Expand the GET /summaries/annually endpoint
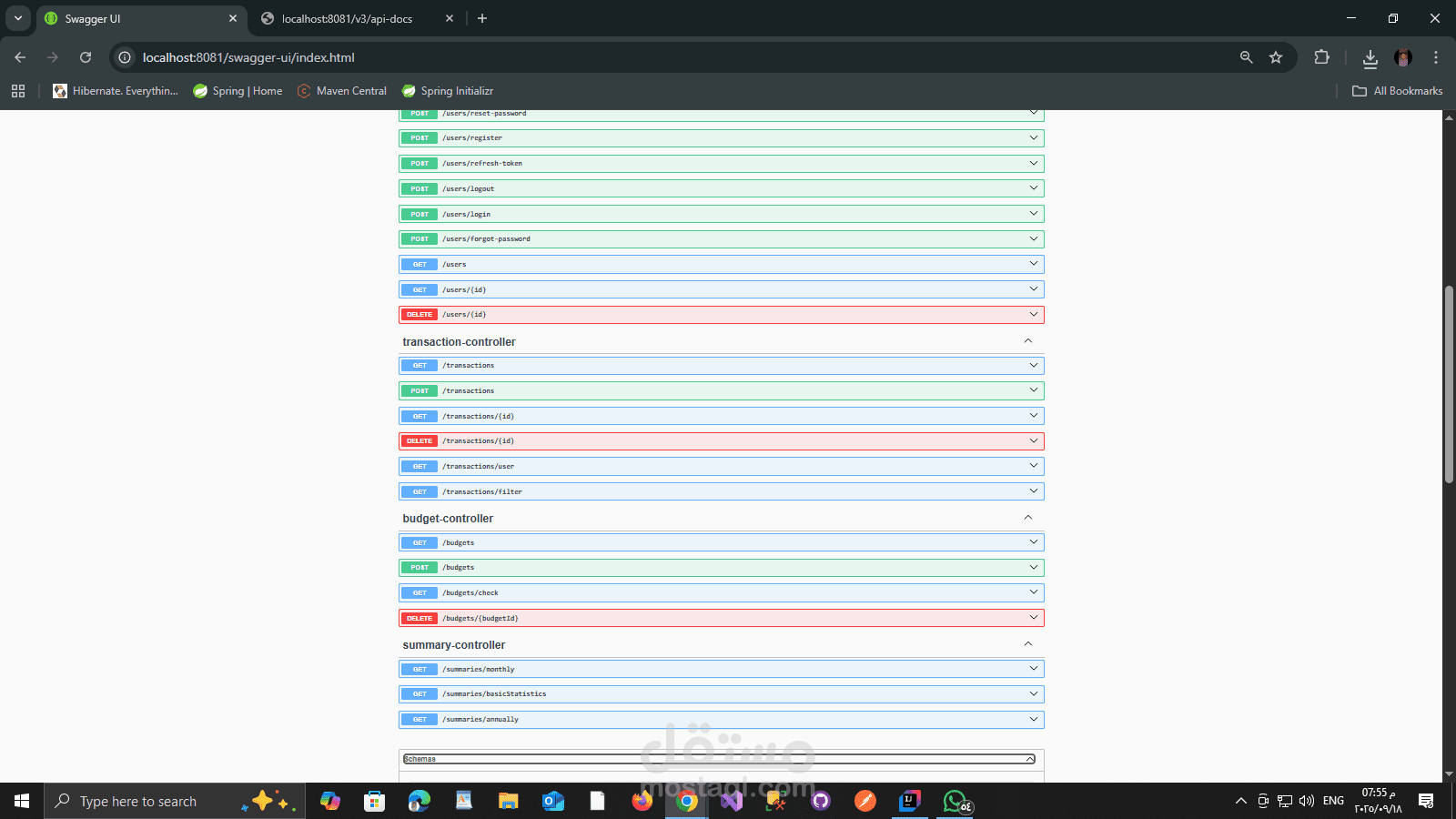The height and width of the screenshot is (819, 1456). click(722, 720)
